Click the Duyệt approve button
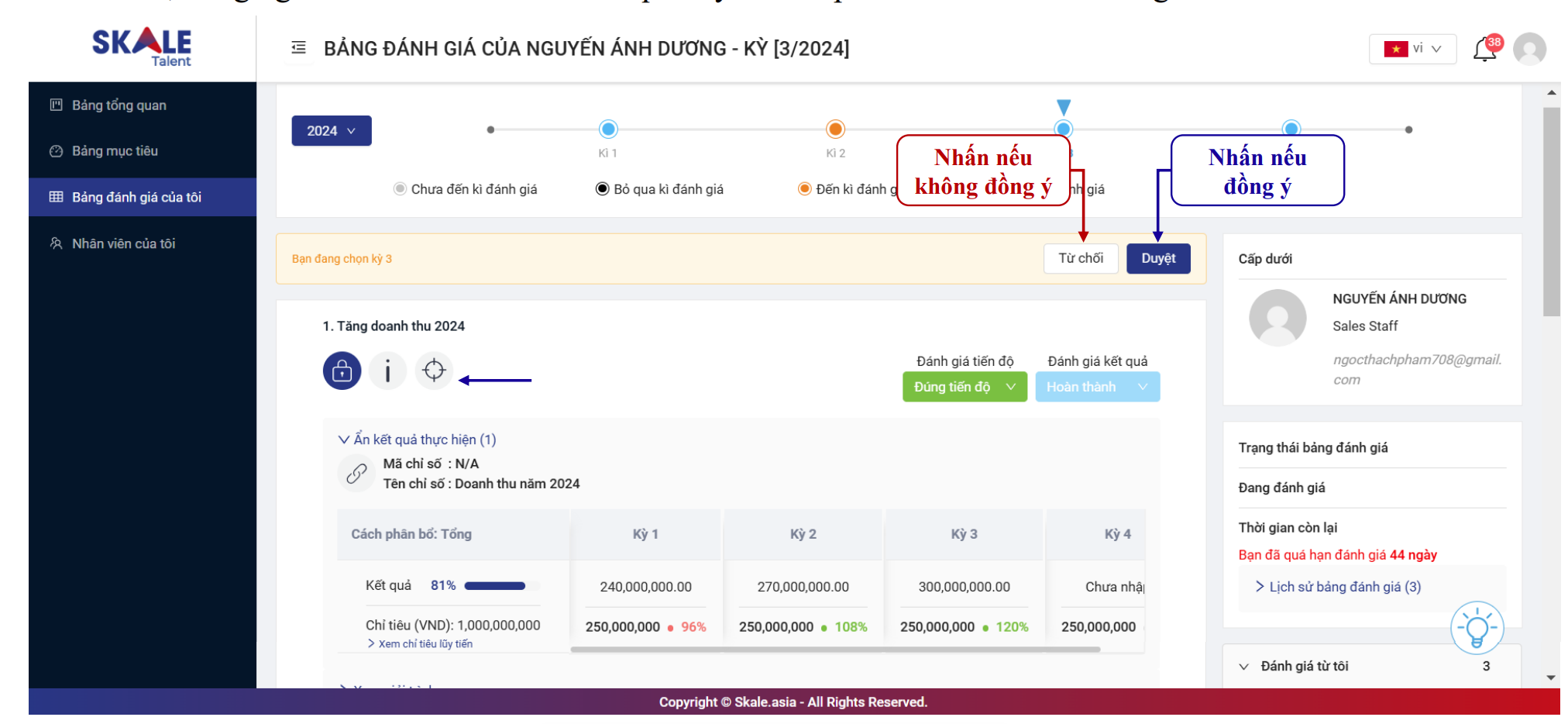Image resolution: width=1568 pixels, height=724 pixels. (x=1157, y=258)
